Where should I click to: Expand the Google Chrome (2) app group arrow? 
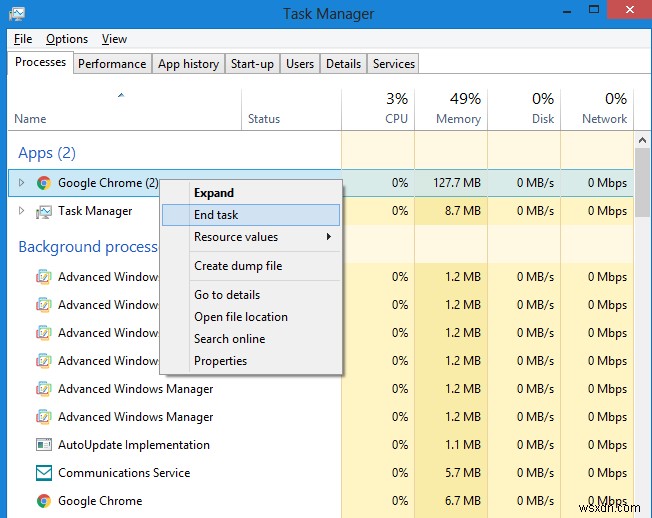[21, 183]
